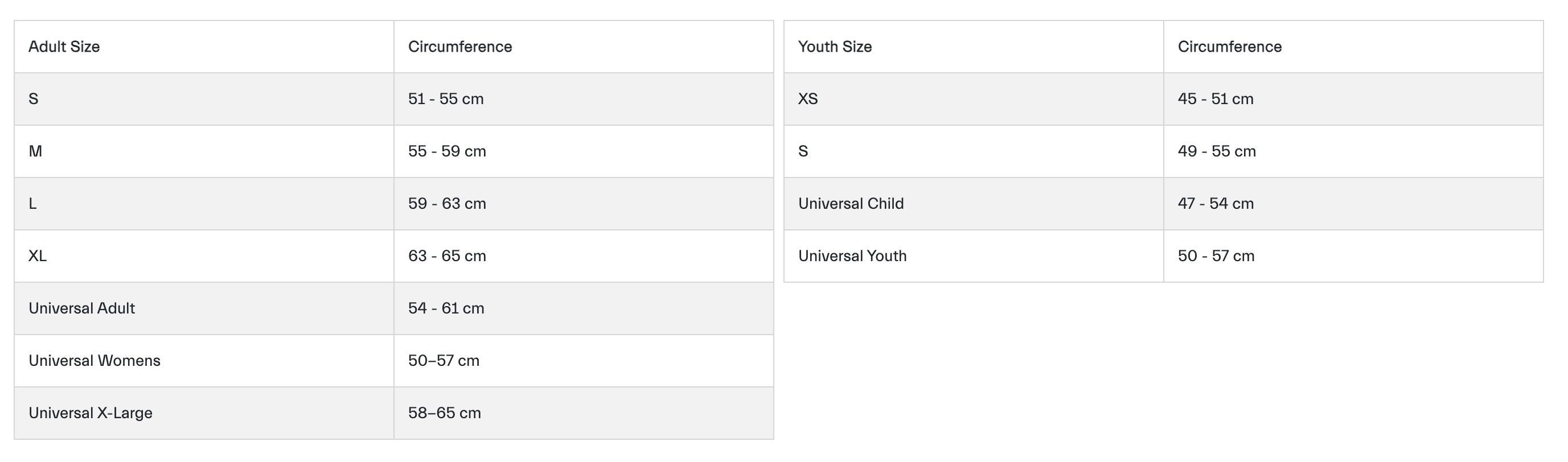The image size is (1568, 462).
Task: Select the 55 - 59 cm circumference value
Action: pos(447,151)
